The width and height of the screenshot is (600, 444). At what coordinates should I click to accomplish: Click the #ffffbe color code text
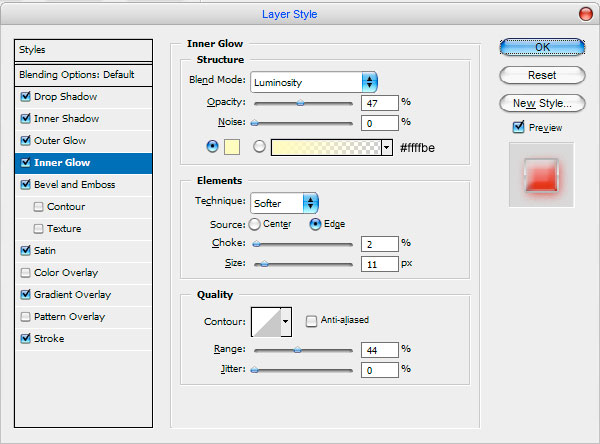click(x=417, y=148)
